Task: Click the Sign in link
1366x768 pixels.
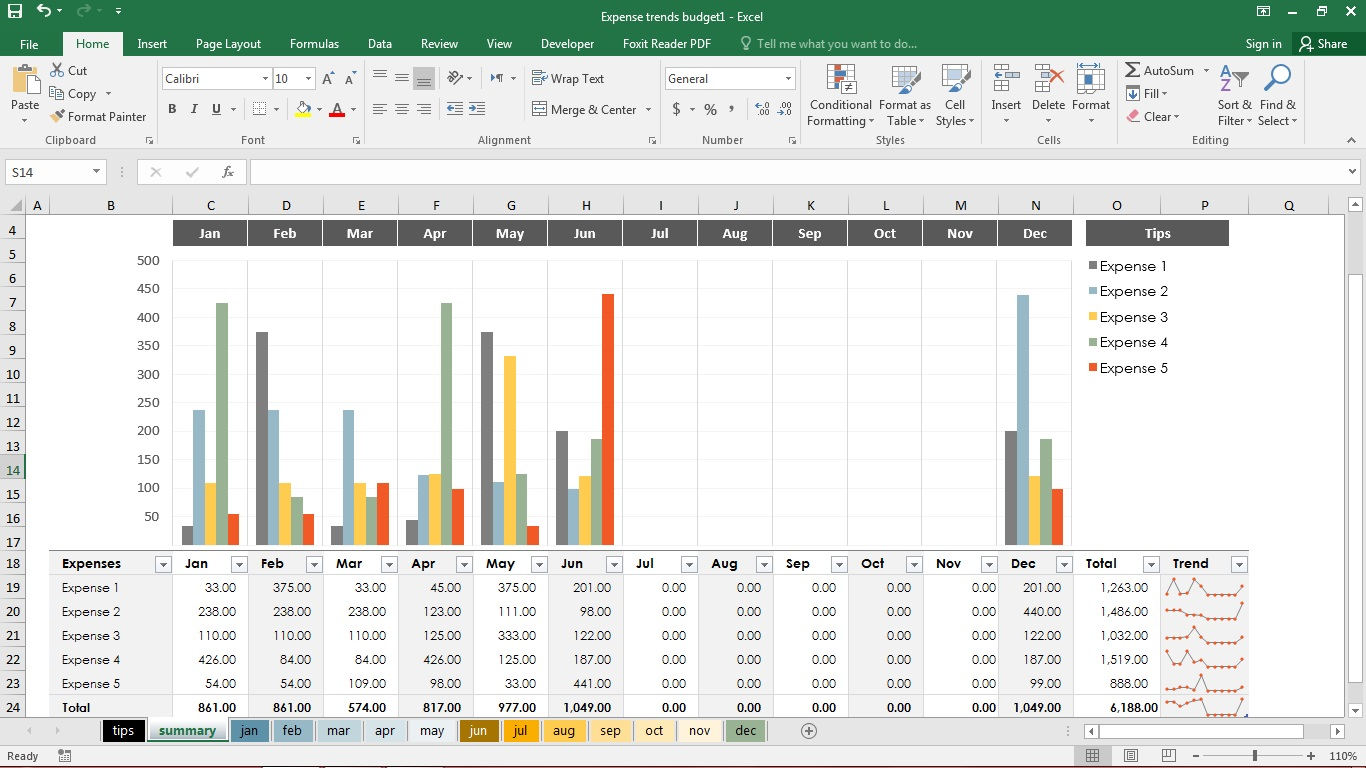Action: coord(1263,43)
